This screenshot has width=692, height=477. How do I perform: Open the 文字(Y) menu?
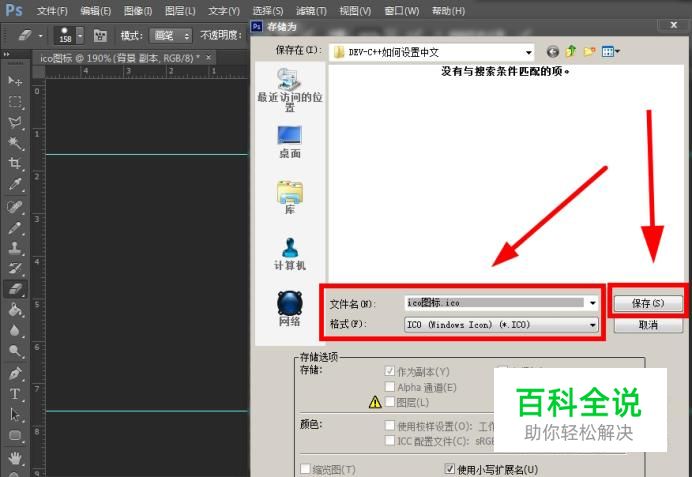(224, 11)
